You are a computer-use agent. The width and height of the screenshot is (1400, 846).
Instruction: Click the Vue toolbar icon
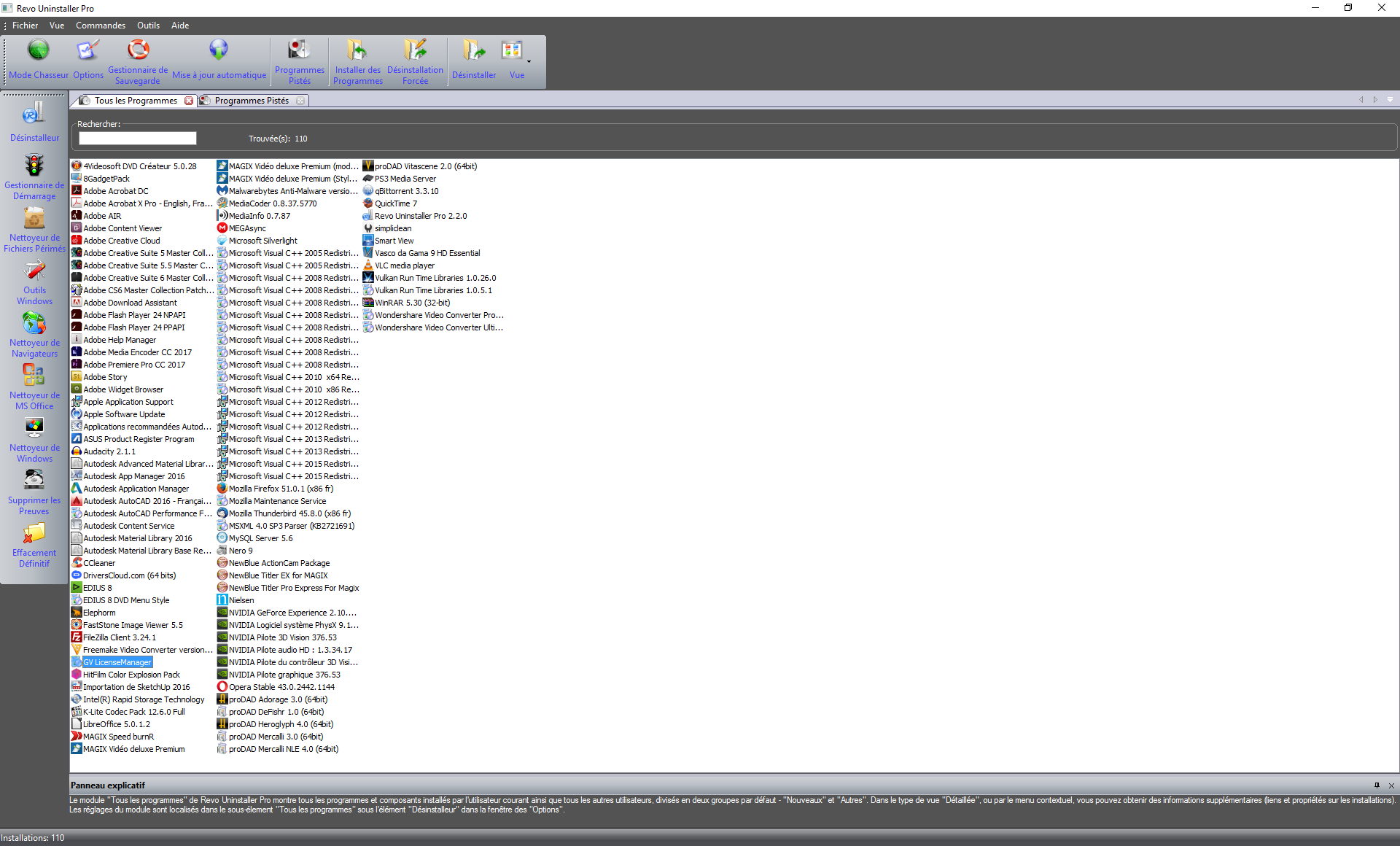(x=514, y=60)
